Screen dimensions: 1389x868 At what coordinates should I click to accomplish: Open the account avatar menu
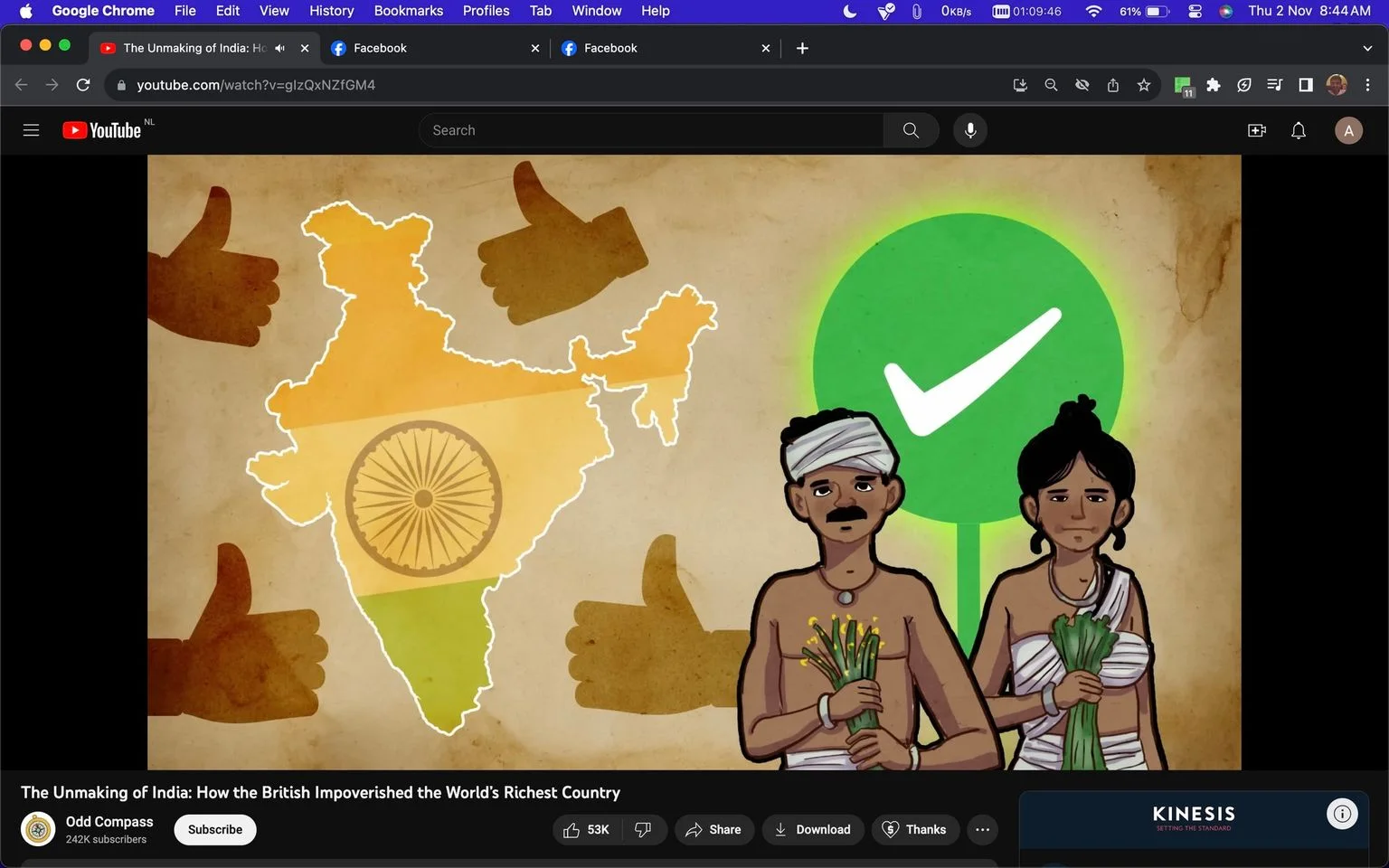coord(1348,130)
